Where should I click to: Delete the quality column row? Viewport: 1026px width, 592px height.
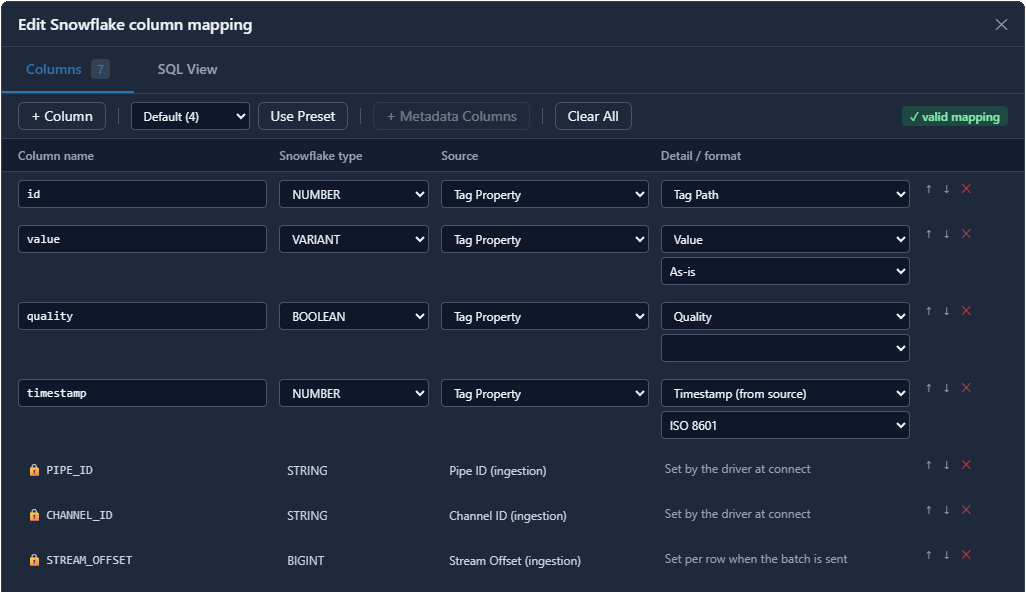point(966,311)
